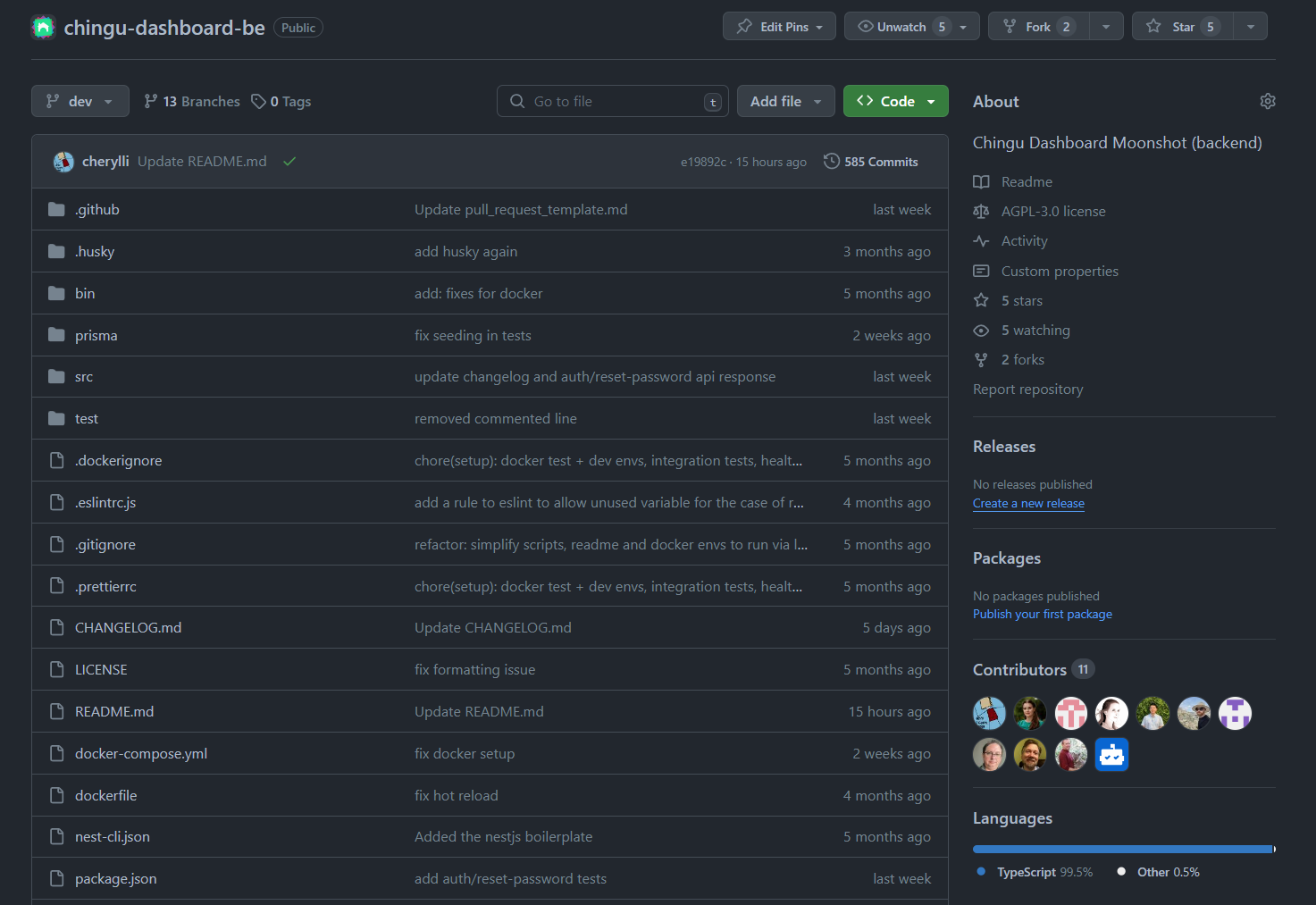Viewport: 1316px width, 905px height.
Task: Click the chingu-dashboard-be repository avatar icon
Action: pyautogui.click(x=43, y=28)
